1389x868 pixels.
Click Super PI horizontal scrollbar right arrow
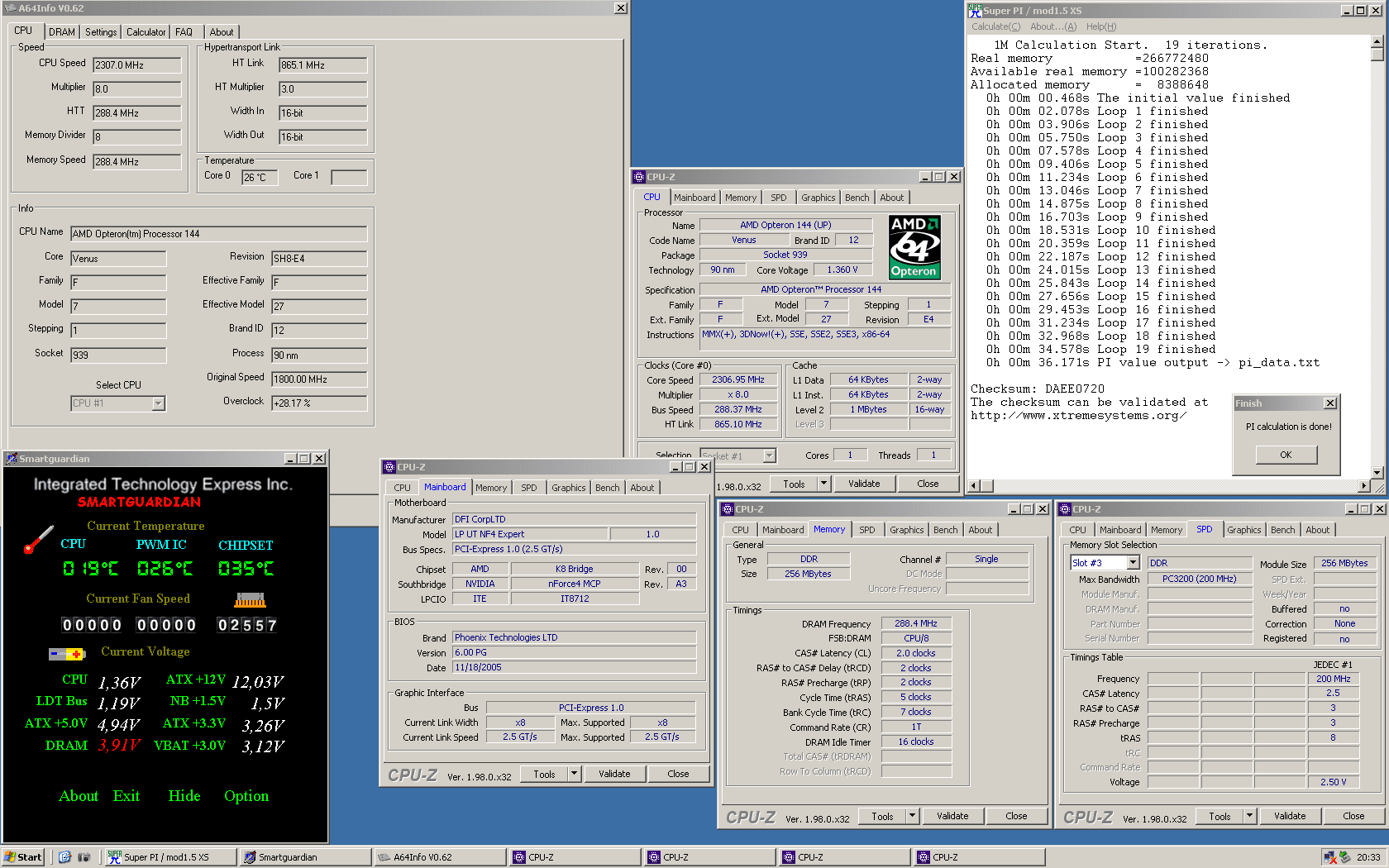[1363, 485]
